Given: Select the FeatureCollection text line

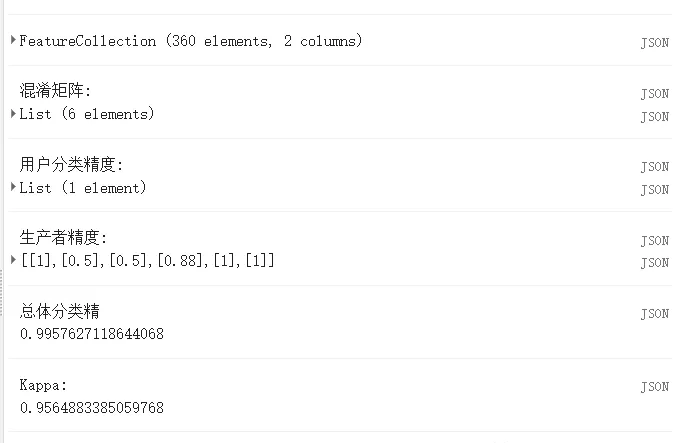Looking at the screenshot, I should tap(191, 41).
